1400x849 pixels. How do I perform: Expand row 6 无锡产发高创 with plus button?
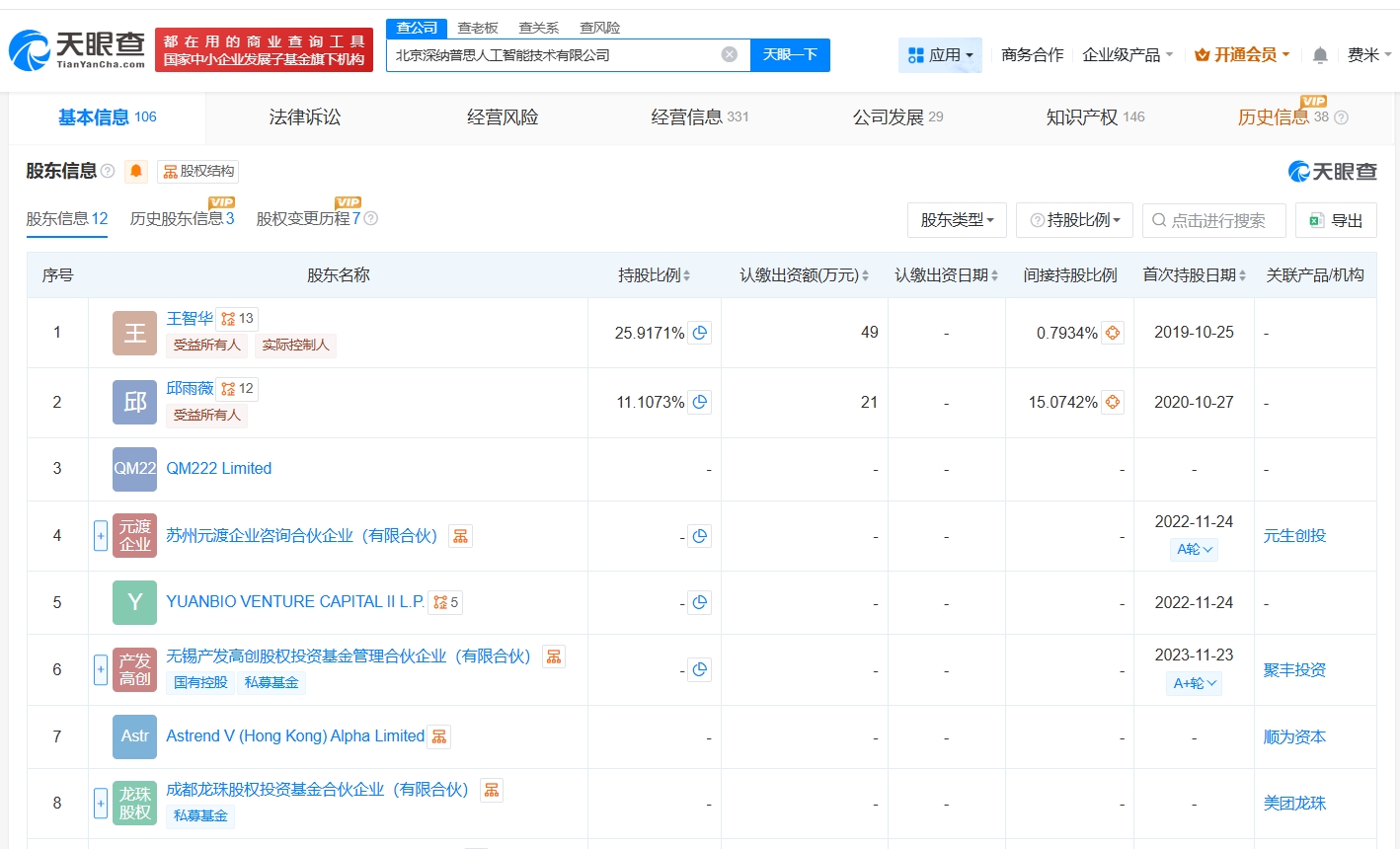tap(101, 669)
